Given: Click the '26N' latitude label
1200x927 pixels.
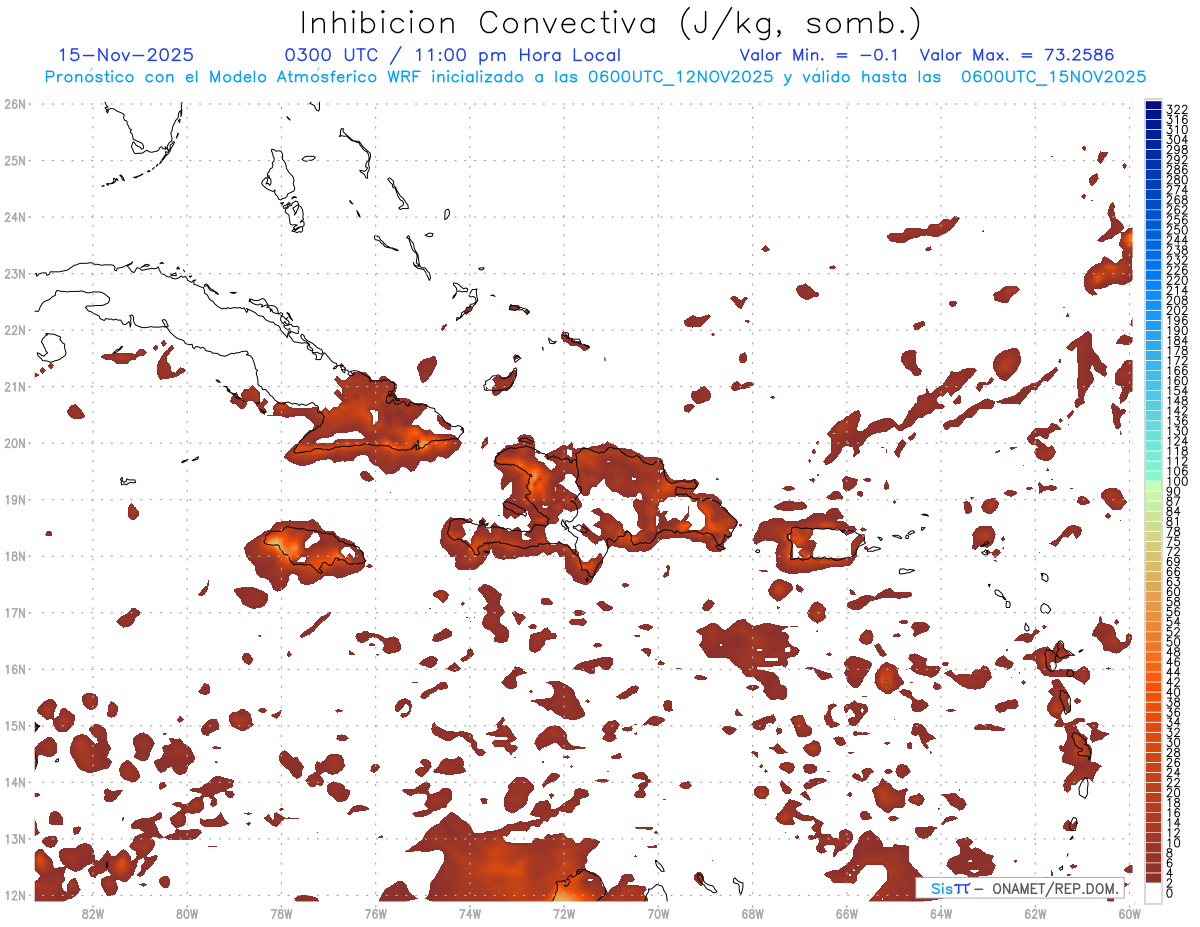Looking at the screenshot, I should click(x=14, y=103).
